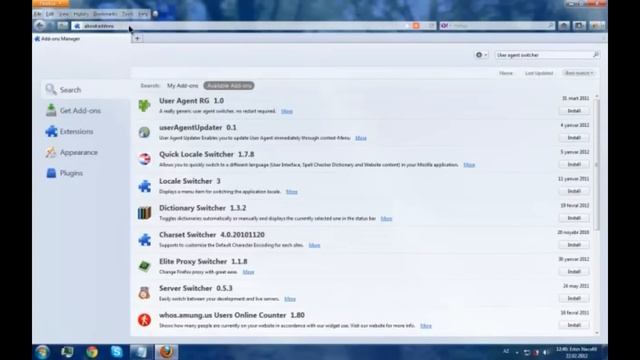This screenshot has height=360, width=640.
Task: Click the orange RSS feed icon in address bar
Action: tap(416, 26)
